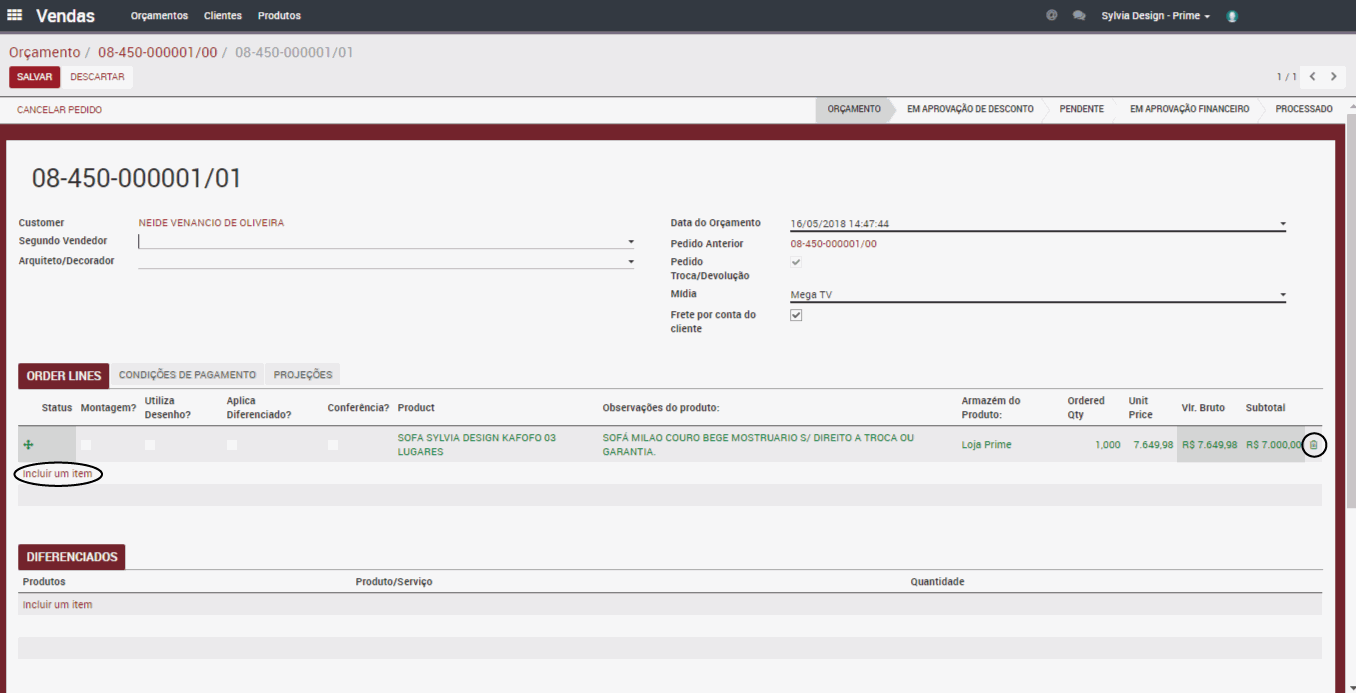
Task: Click Unit Price column header
Action: [1140, 408]
